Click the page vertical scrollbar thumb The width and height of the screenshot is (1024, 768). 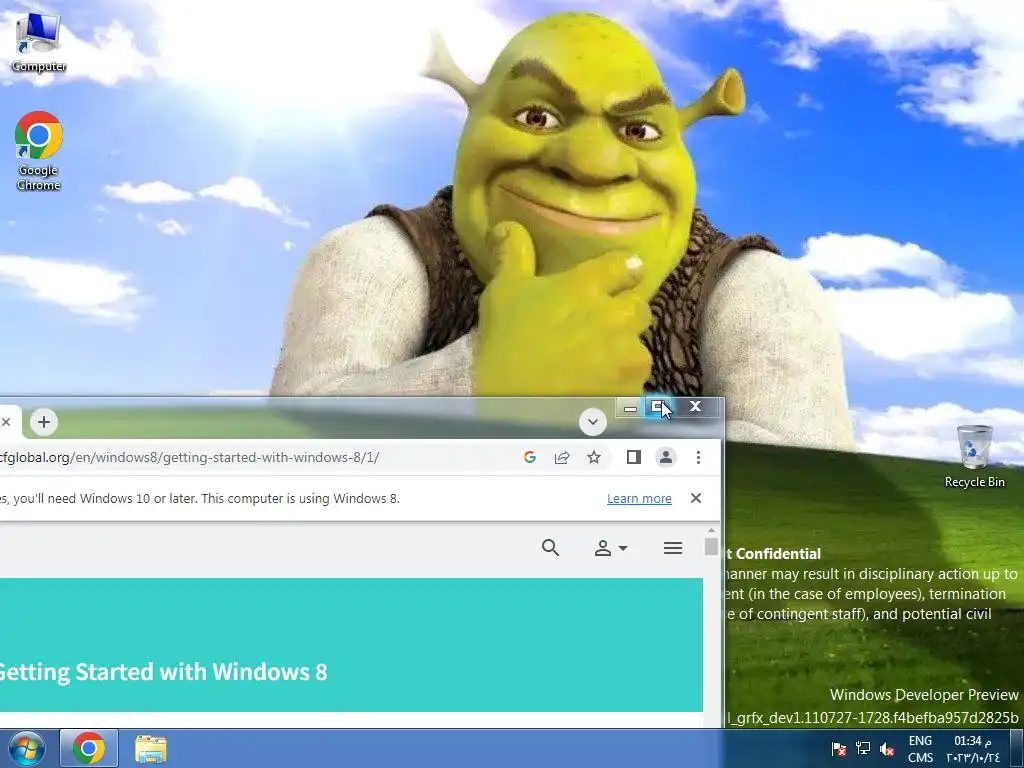(711, 546)
